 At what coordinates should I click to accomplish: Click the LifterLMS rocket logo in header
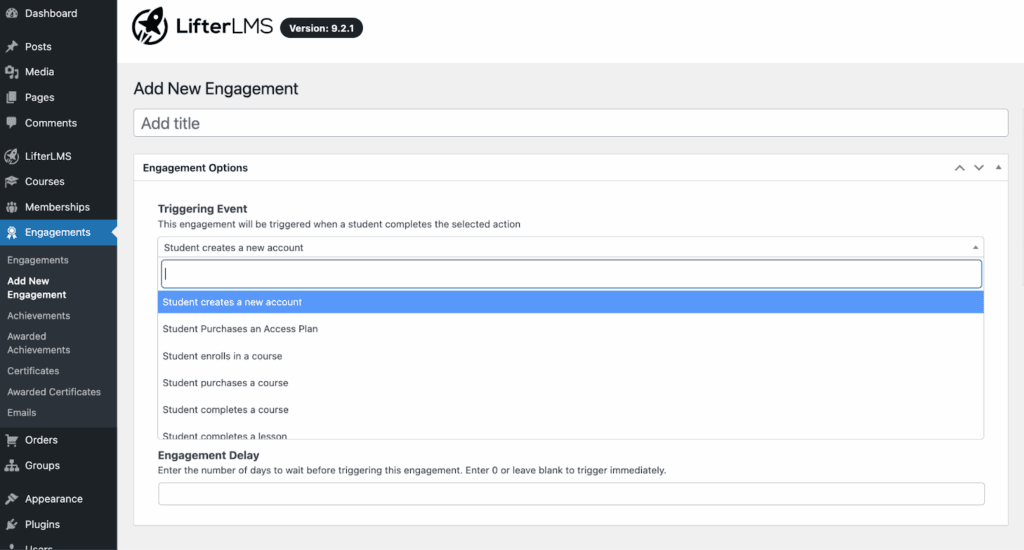150,26
